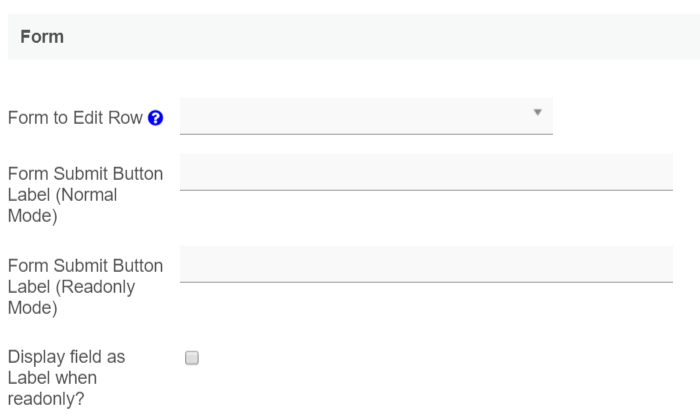Click the empty area of the Form title bar
700x415 pixels.
400,37
